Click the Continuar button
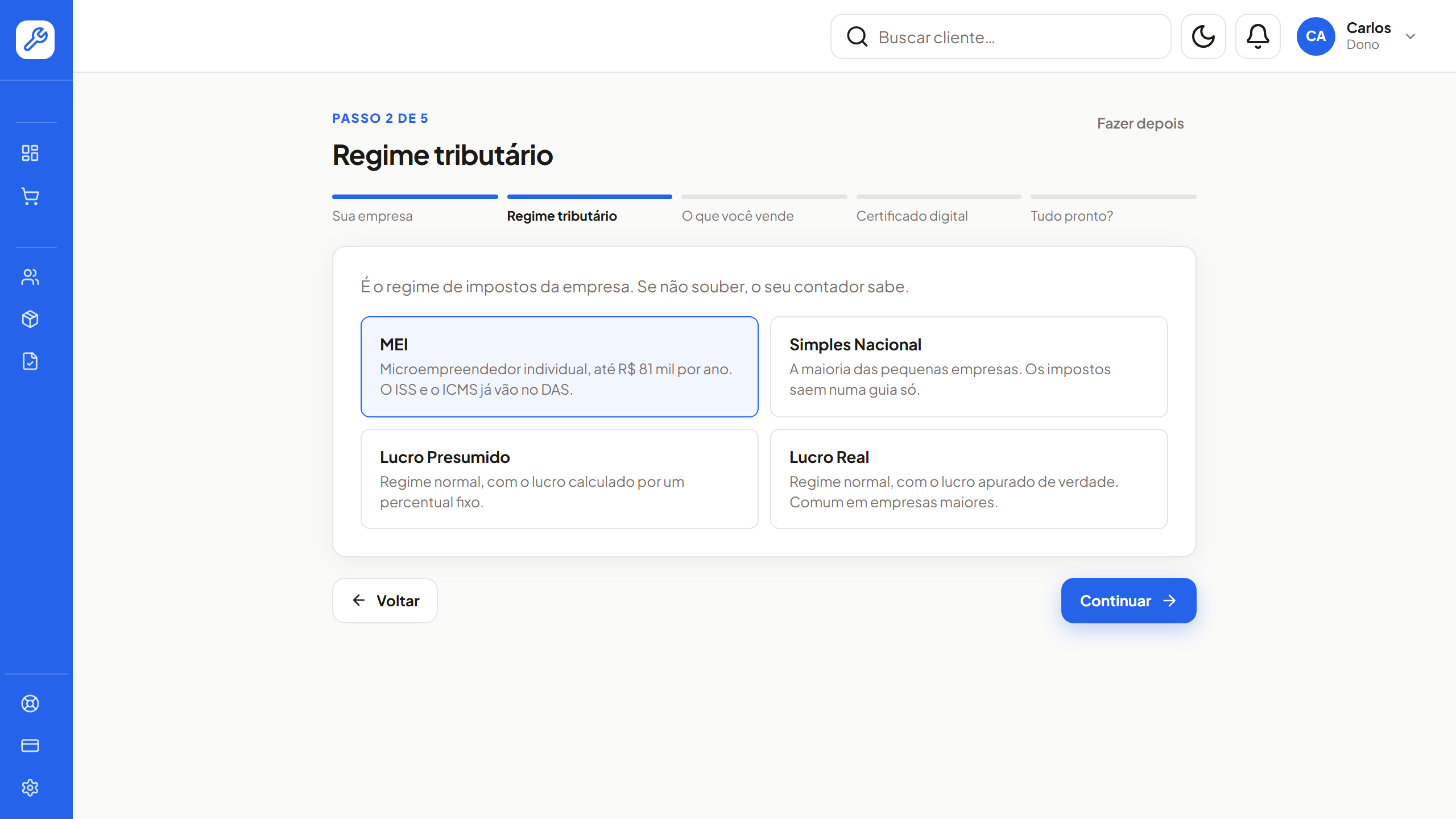 [x=1128, y=601]
